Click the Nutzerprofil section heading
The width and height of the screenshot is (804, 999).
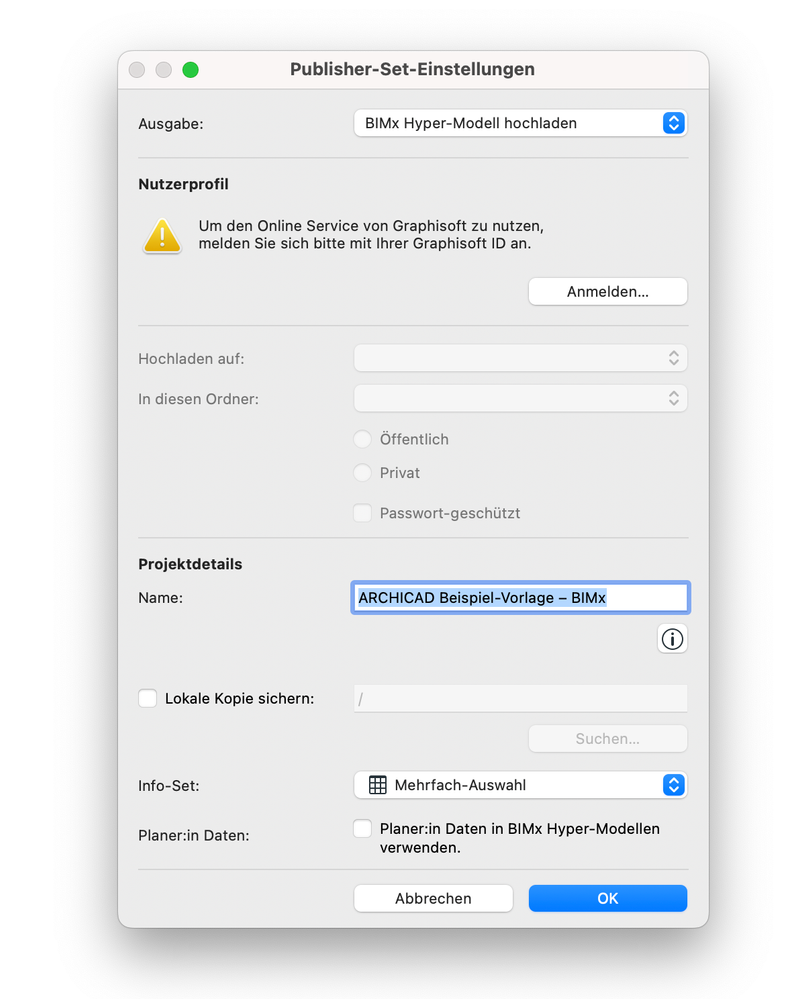[183, 184]
